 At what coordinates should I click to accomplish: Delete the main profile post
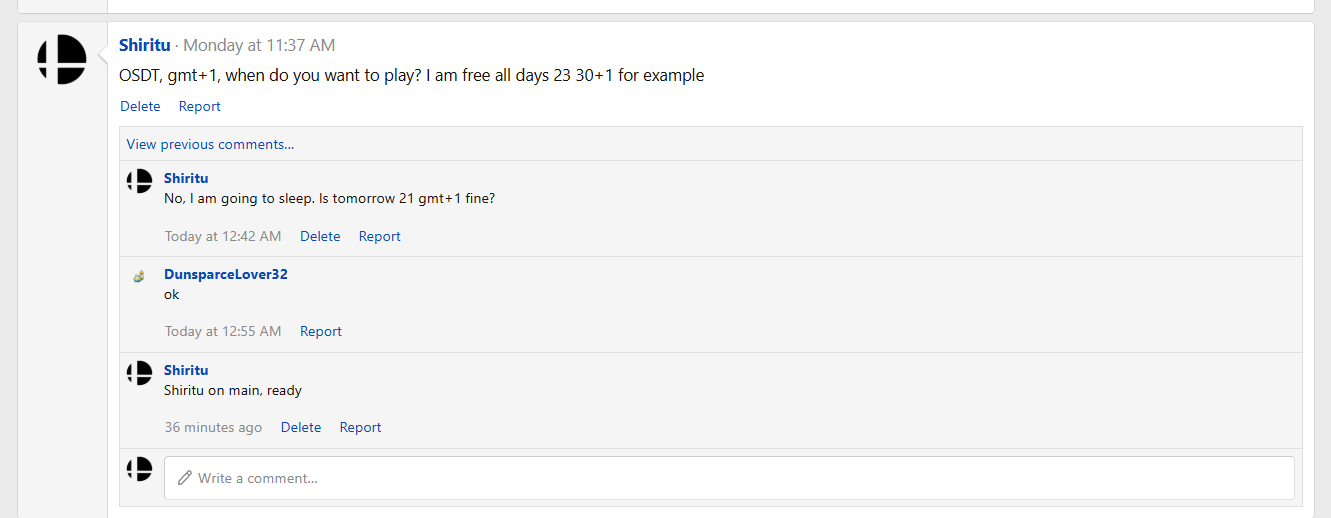tap(140, 106)
